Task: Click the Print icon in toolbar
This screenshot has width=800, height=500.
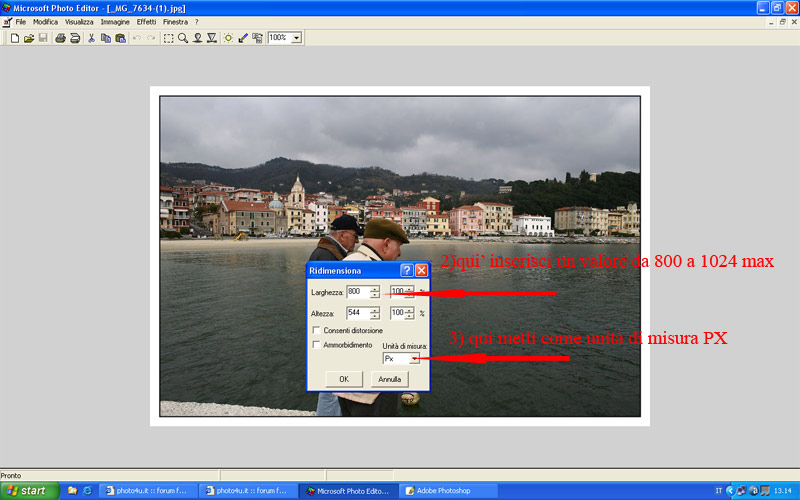Action: [60, 38]
